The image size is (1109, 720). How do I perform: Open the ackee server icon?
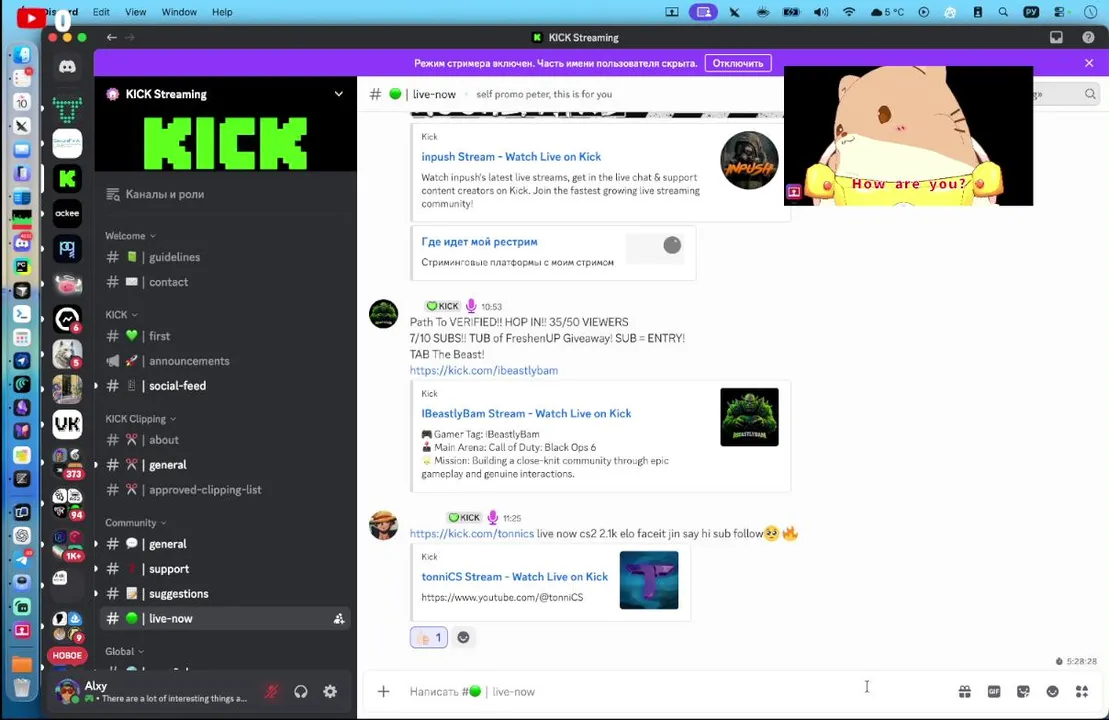(x=67, y=214)
